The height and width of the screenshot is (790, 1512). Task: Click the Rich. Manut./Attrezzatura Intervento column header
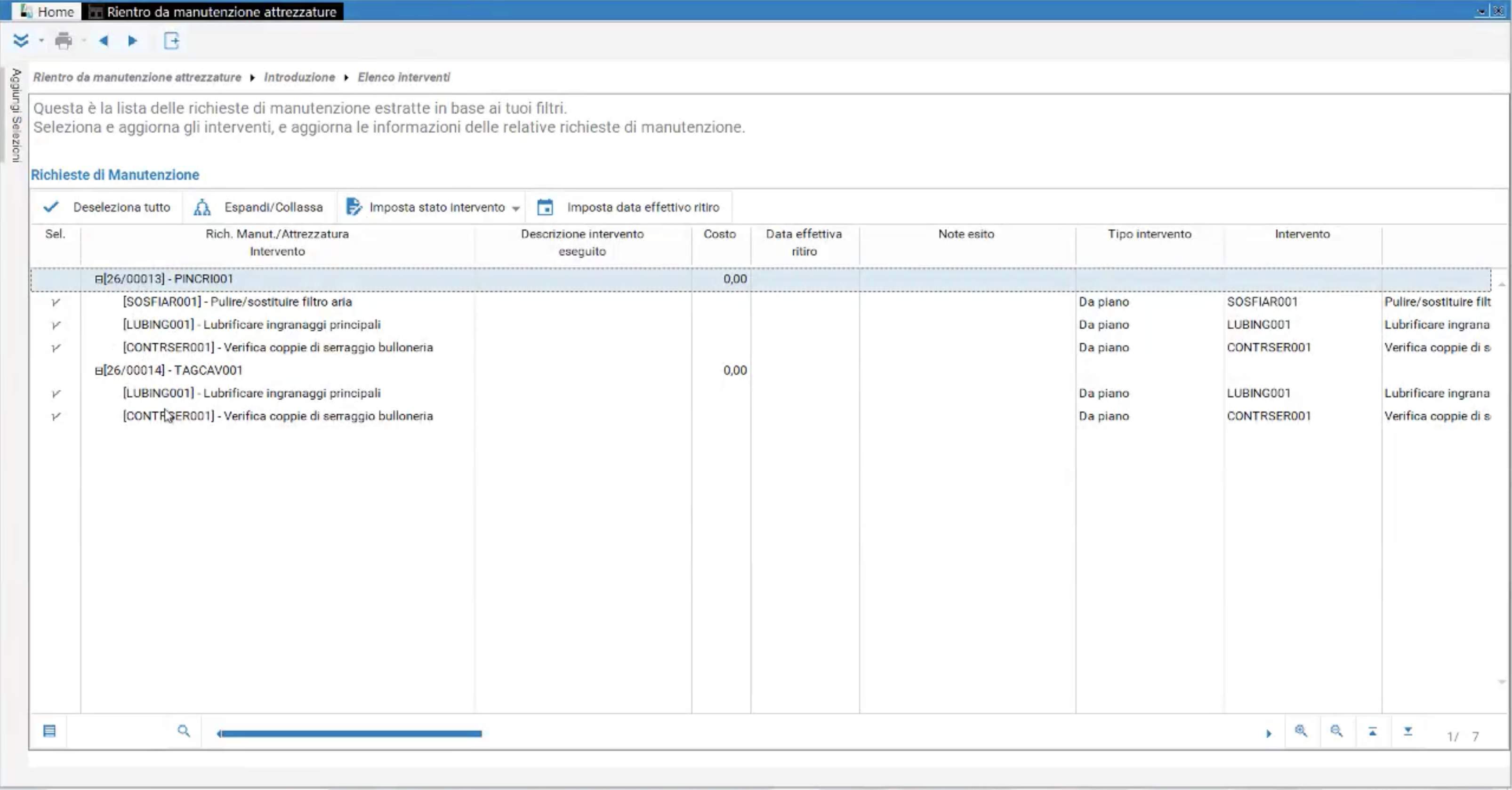click(277, 242)
